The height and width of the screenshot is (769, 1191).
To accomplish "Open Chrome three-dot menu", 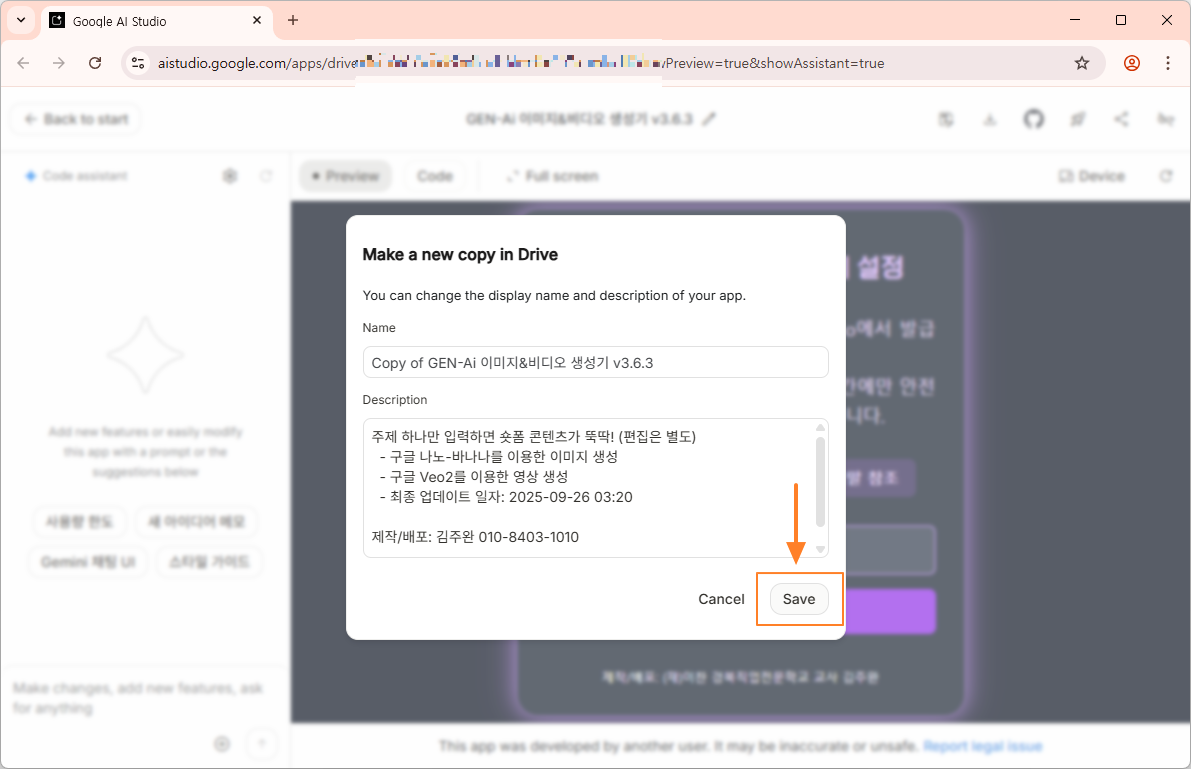I will 1168,63.
